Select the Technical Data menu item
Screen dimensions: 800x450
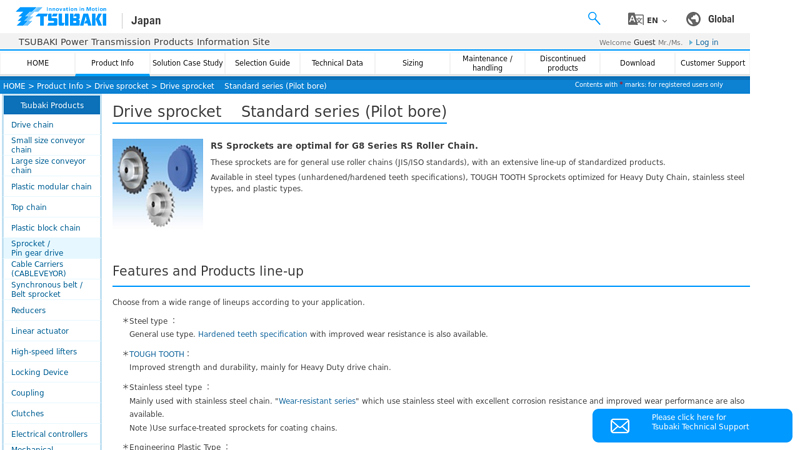pyautogui.click(x=337, y=63)
